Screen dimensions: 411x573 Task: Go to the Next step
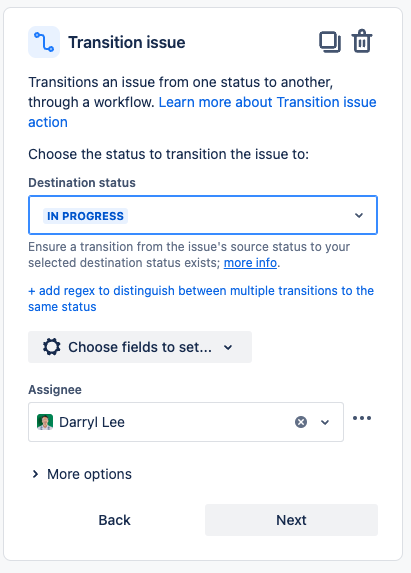tap(291, 520)
